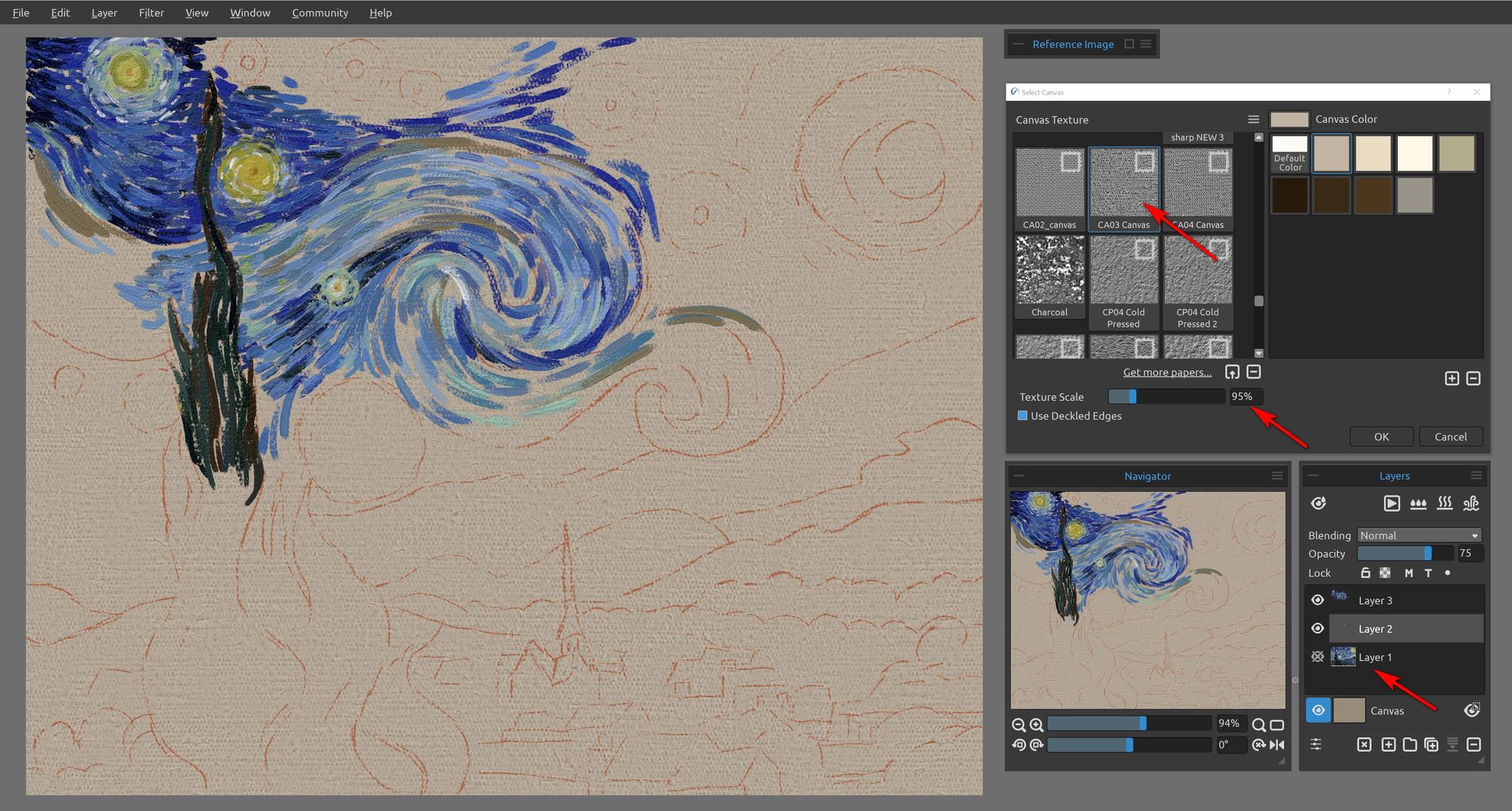
Task: Select the Charcoal texture thumbnail
Action: (1050, 277)
